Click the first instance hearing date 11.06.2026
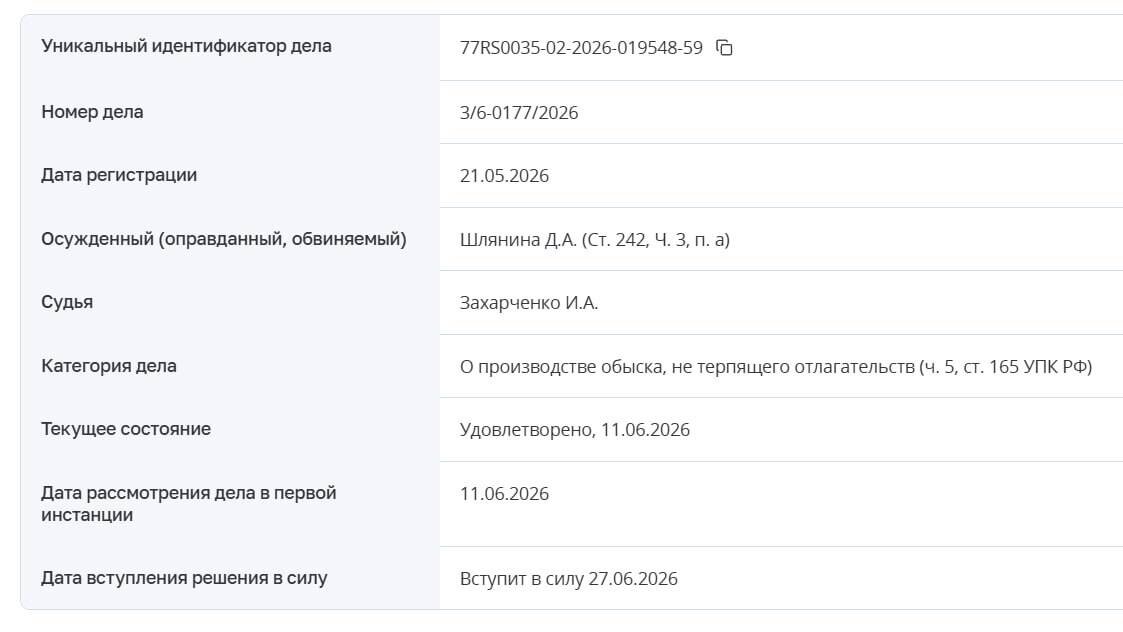 [504, 494]
